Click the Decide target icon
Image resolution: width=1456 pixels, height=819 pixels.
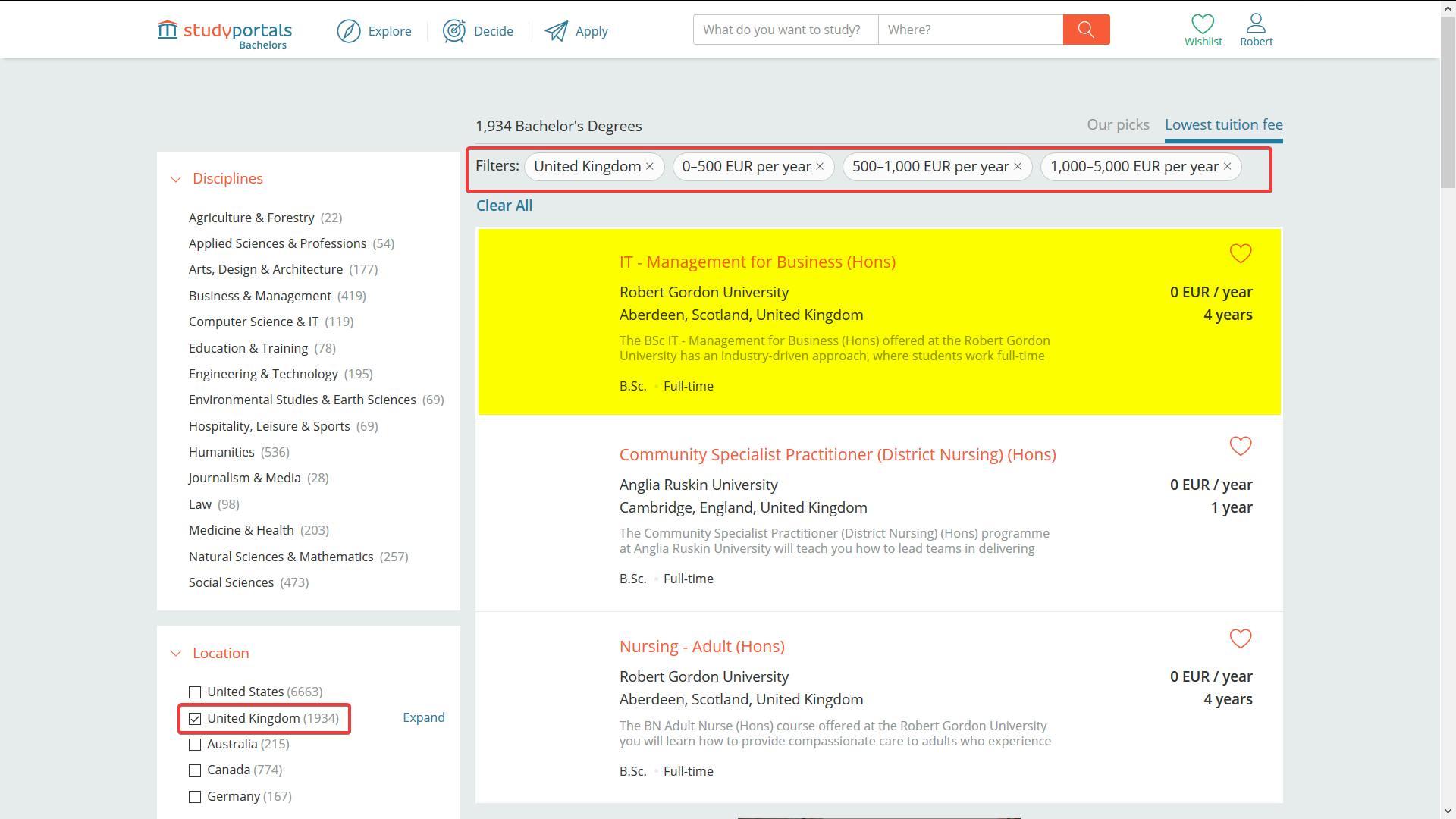pos(454,31)
